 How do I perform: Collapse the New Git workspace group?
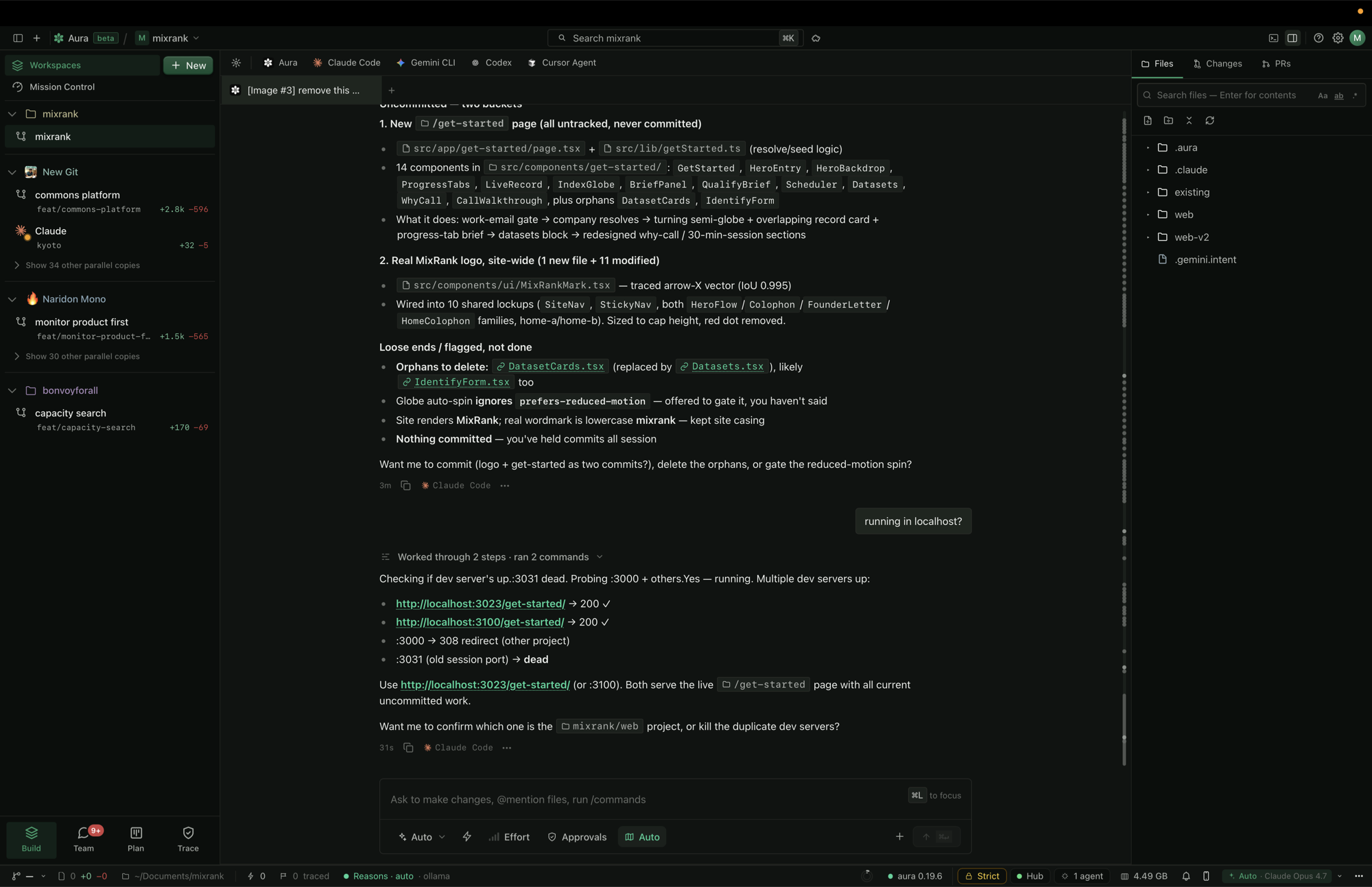(x=12, y=172)
